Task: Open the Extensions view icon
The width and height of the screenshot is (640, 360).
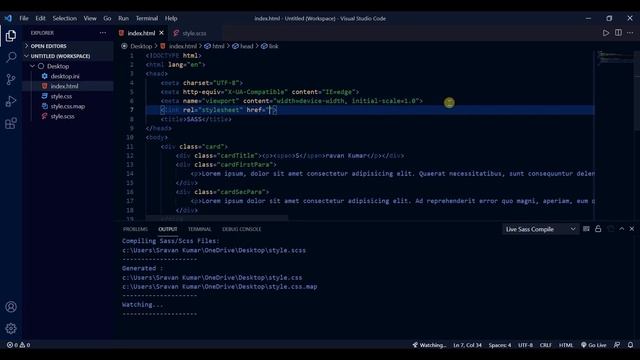Action: point(11,123)
